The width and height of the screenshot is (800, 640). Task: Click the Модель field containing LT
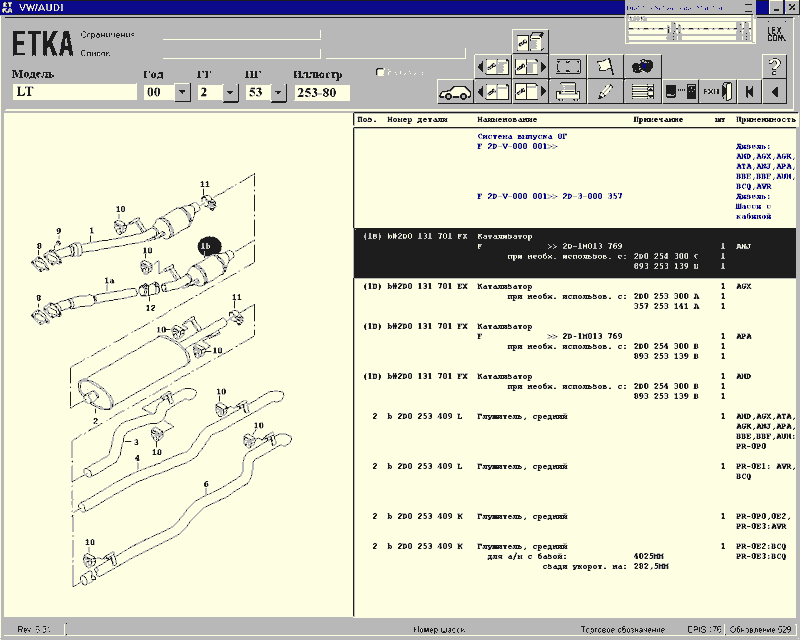click(74, 92)
